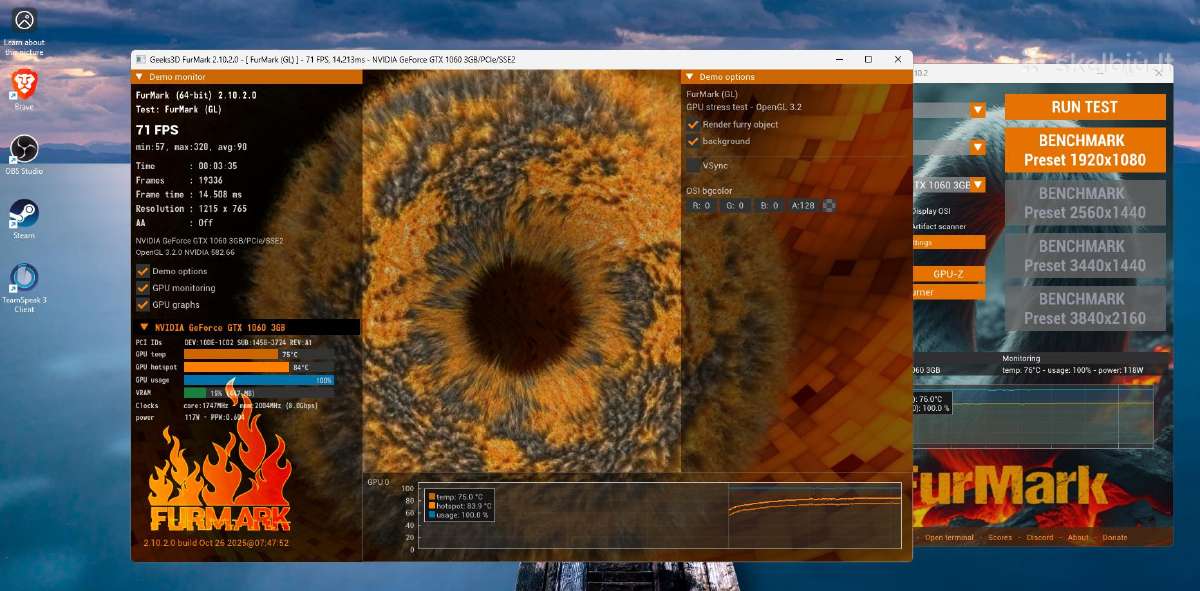Screen dimensions: 1200x591
Task: Uncheck the Demo options checkbox
Action: (142, 271)
